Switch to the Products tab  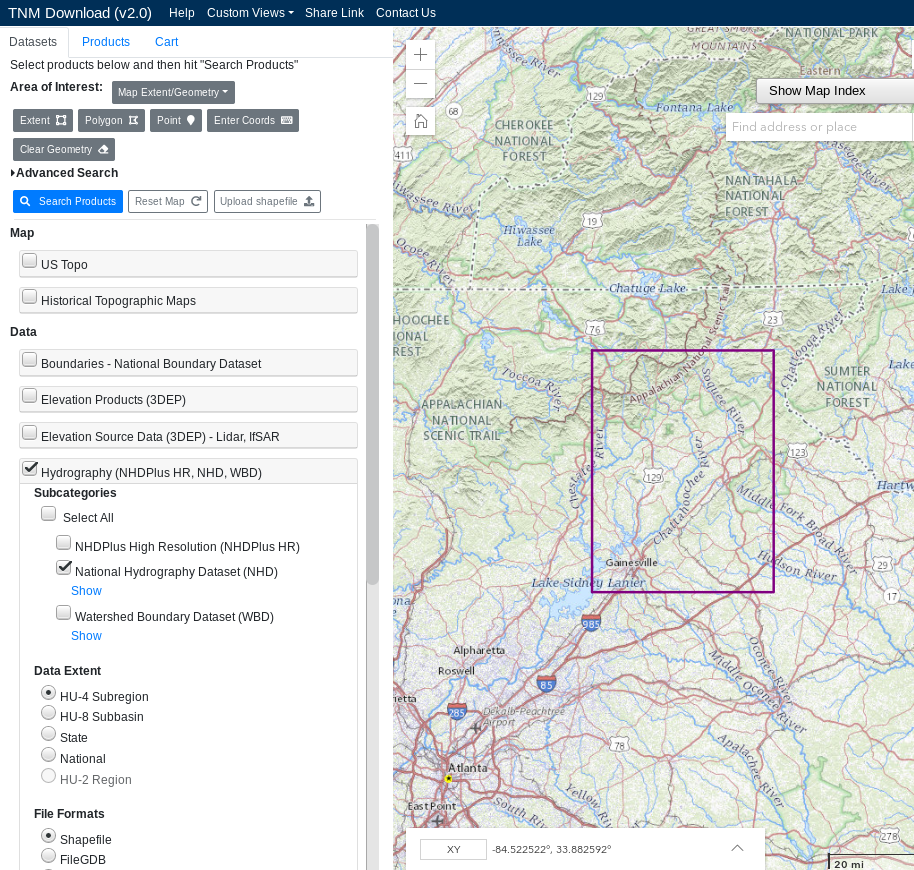[x=106, y=42]
